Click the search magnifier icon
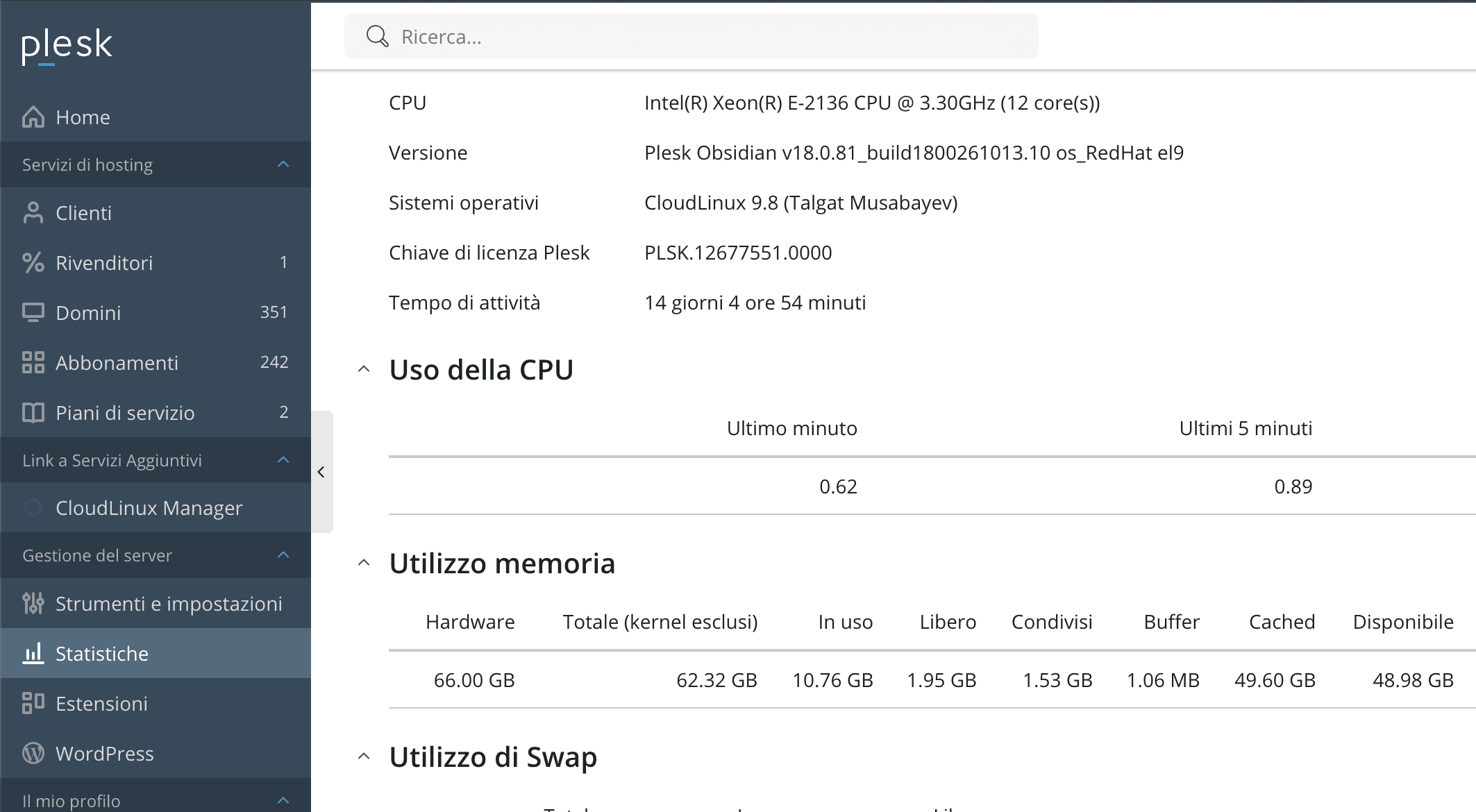1476x812 pixels. (377, 36)
